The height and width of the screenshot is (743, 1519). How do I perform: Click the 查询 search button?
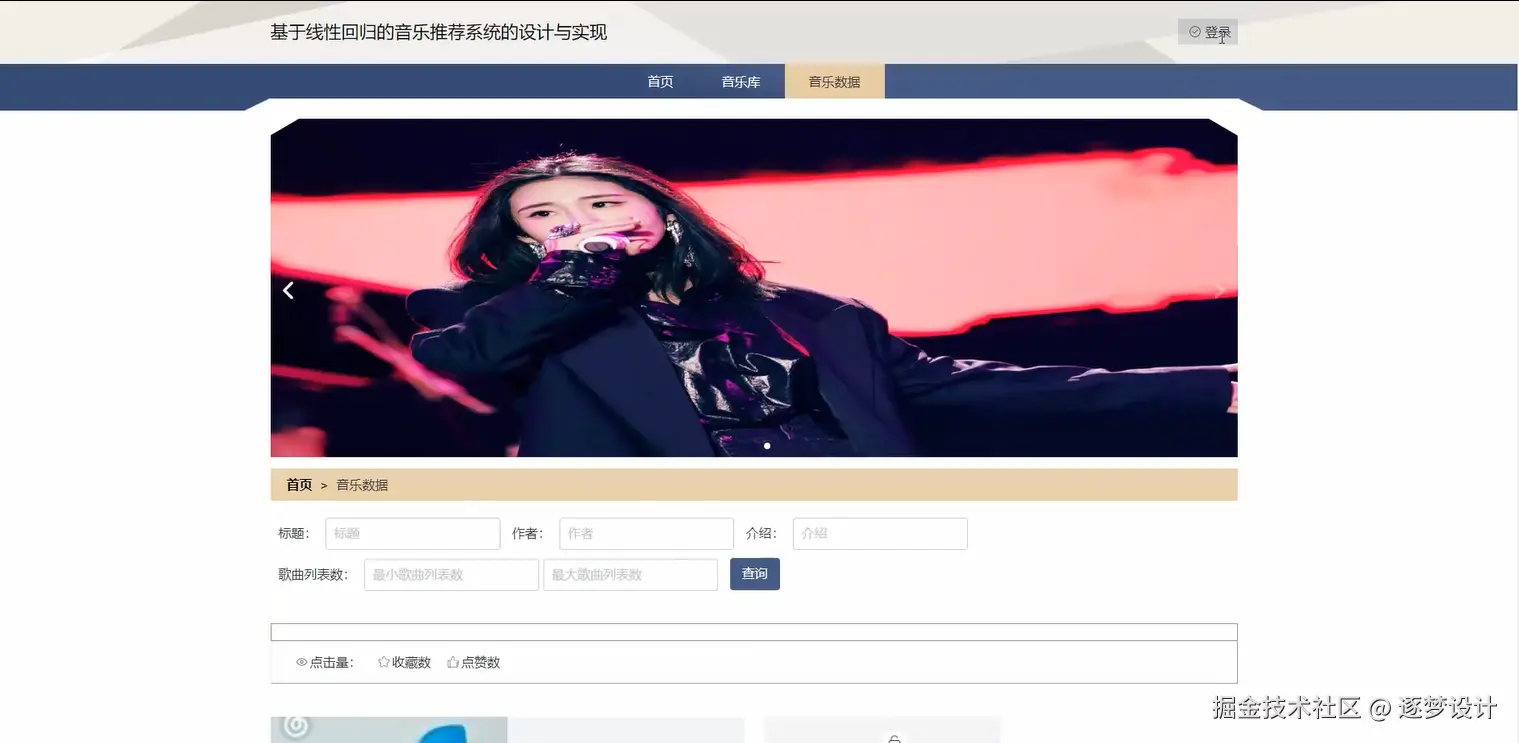click(x=754, y=574)
